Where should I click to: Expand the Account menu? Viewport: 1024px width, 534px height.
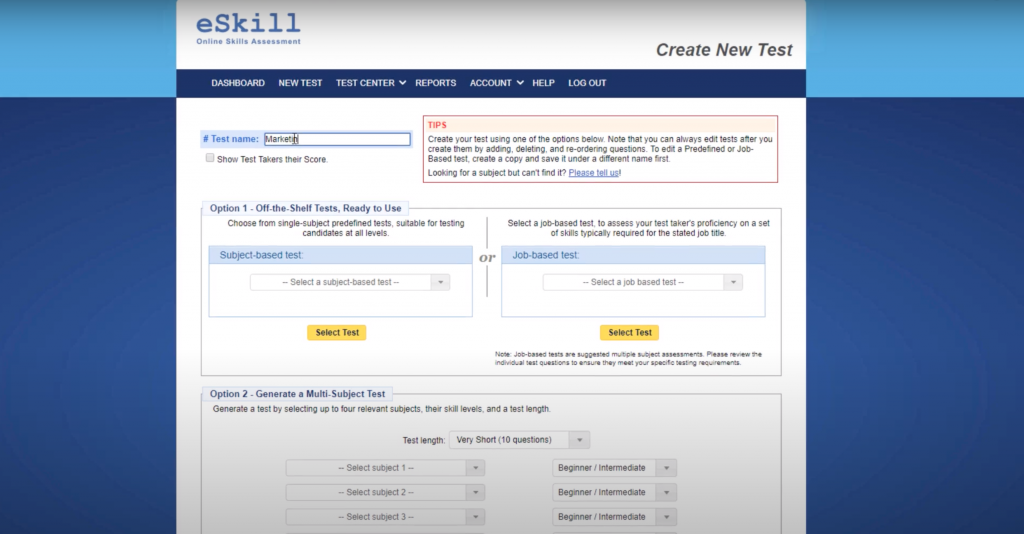click(496, 83)
